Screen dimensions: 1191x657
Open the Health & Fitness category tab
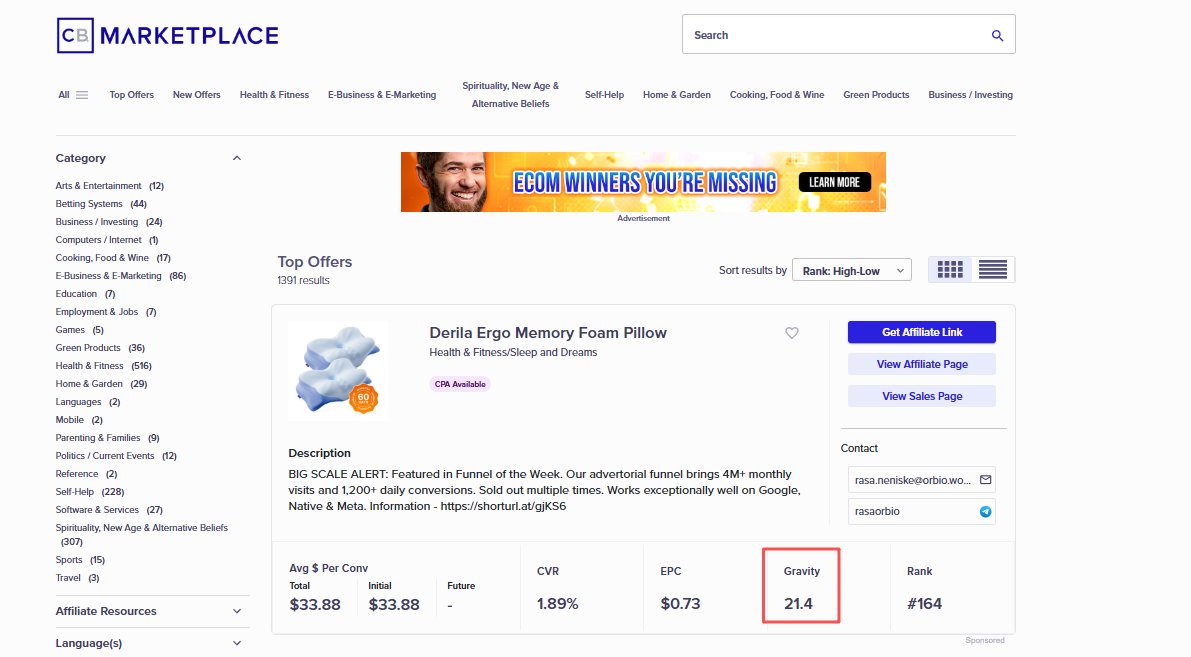pyautogui.click(x=274, y=94)
